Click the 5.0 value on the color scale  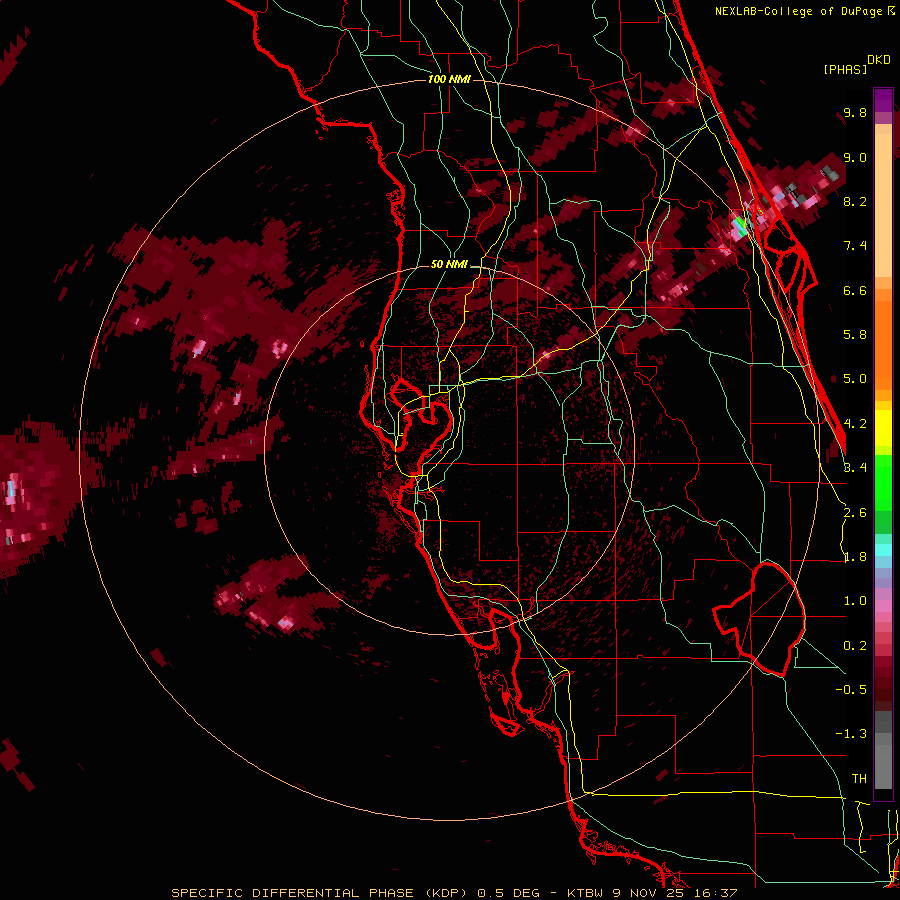pos(855,379)
